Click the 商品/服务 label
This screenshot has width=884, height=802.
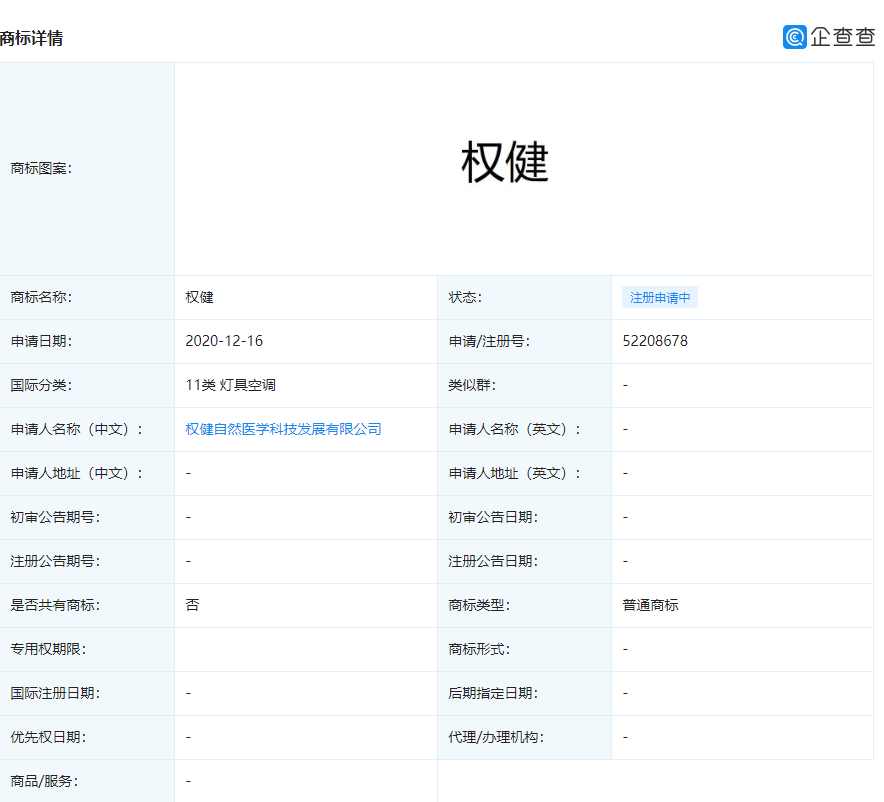(44, 781)
